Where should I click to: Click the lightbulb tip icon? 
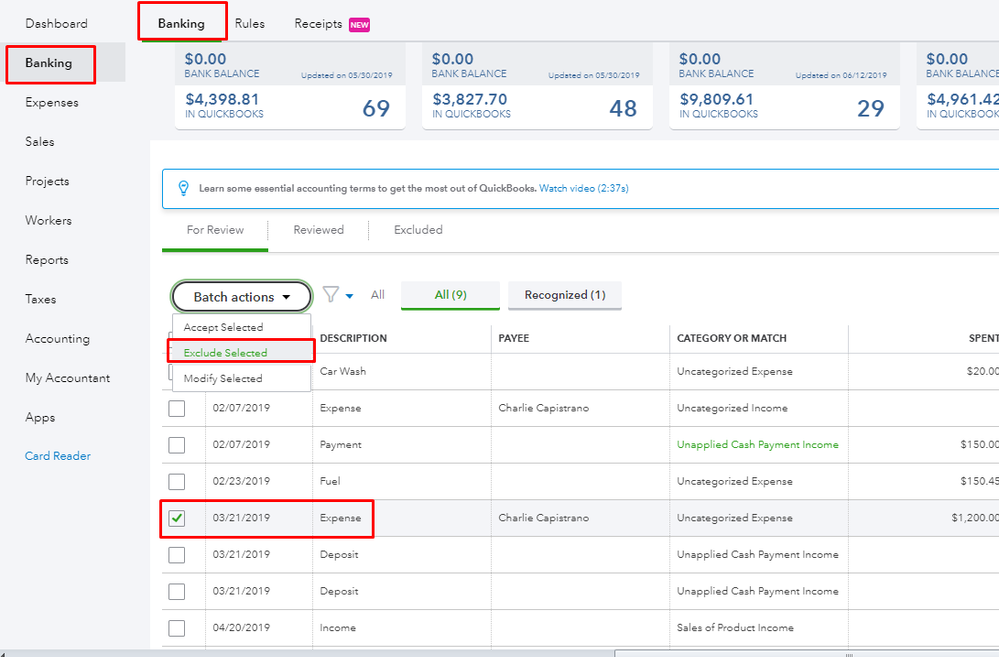(183, 188)
